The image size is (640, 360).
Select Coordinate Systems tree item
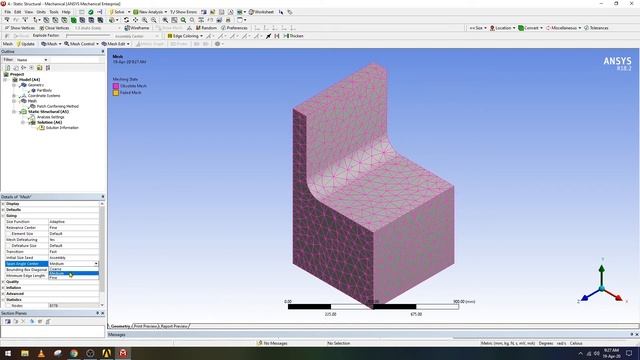click(x=44, y=96)
